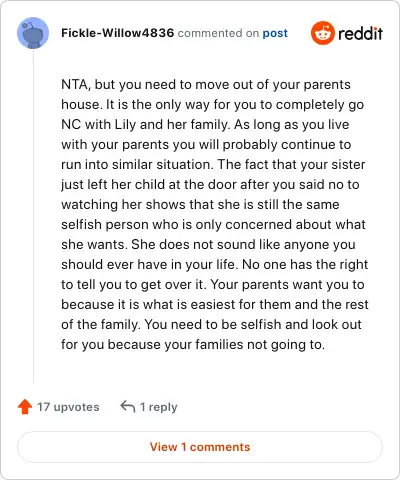Collapse thread via vertical line below avatar
Screen dimensions: 400x480
(x=33, y=216)
